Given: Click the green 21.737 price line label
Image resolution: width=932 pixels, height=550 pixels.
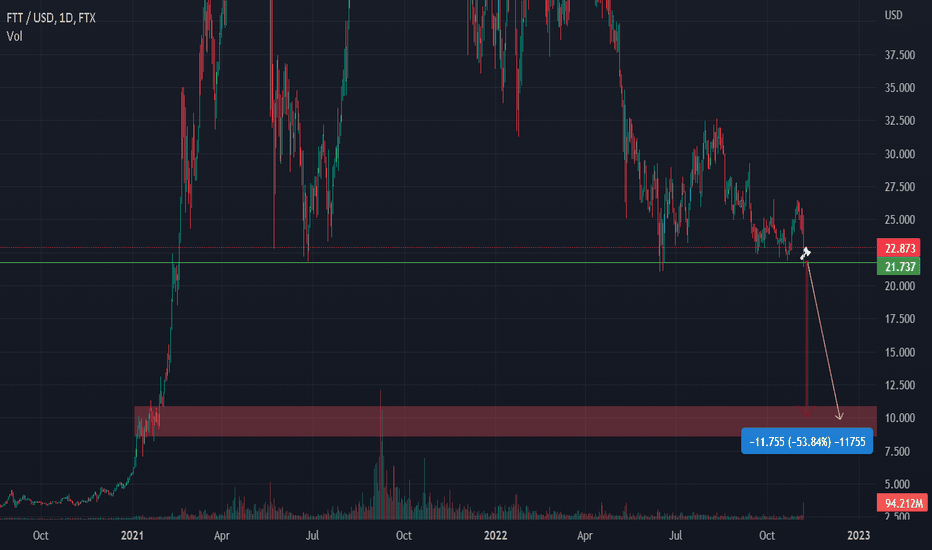Looking at the screenshot, I should pos(899,266).
